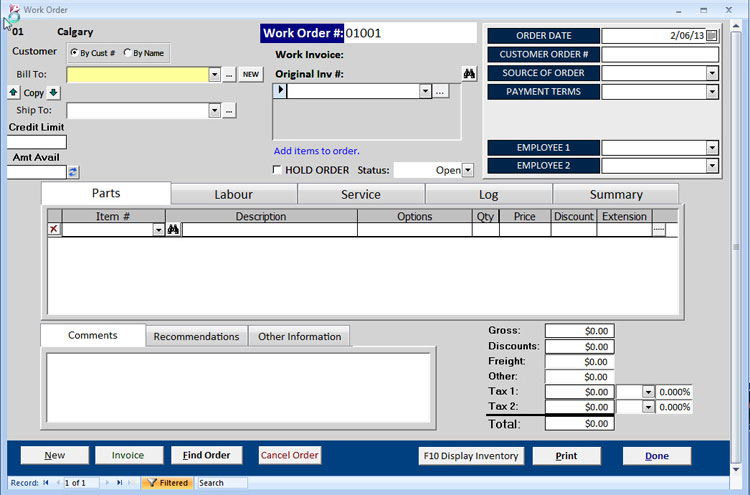Click the Filtered funnel indicator
This screenshot has height=495, width=750.
pos(166,483)
